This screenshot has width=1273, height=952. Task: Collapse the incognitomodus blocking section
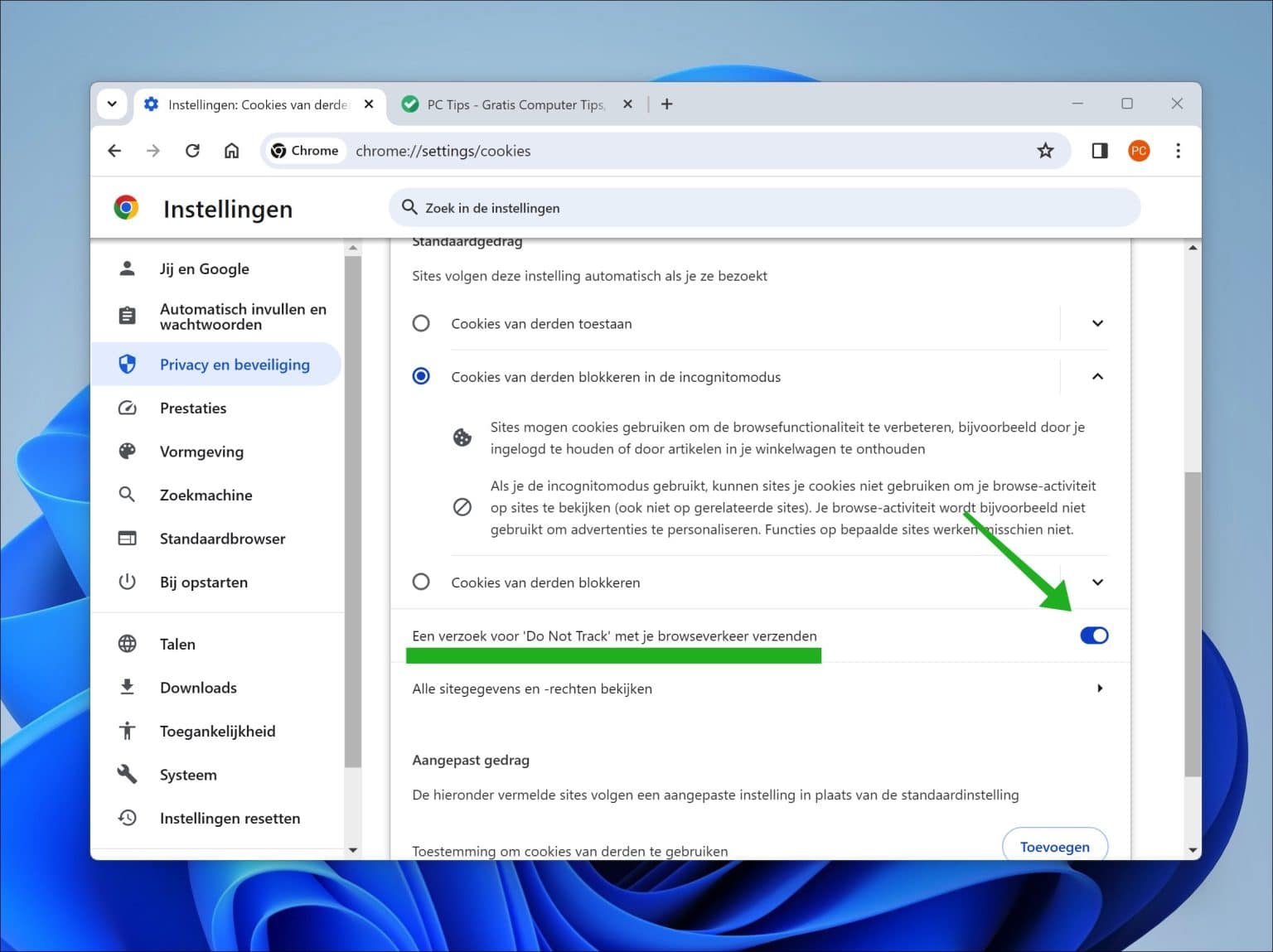(x=1097, y=376)
